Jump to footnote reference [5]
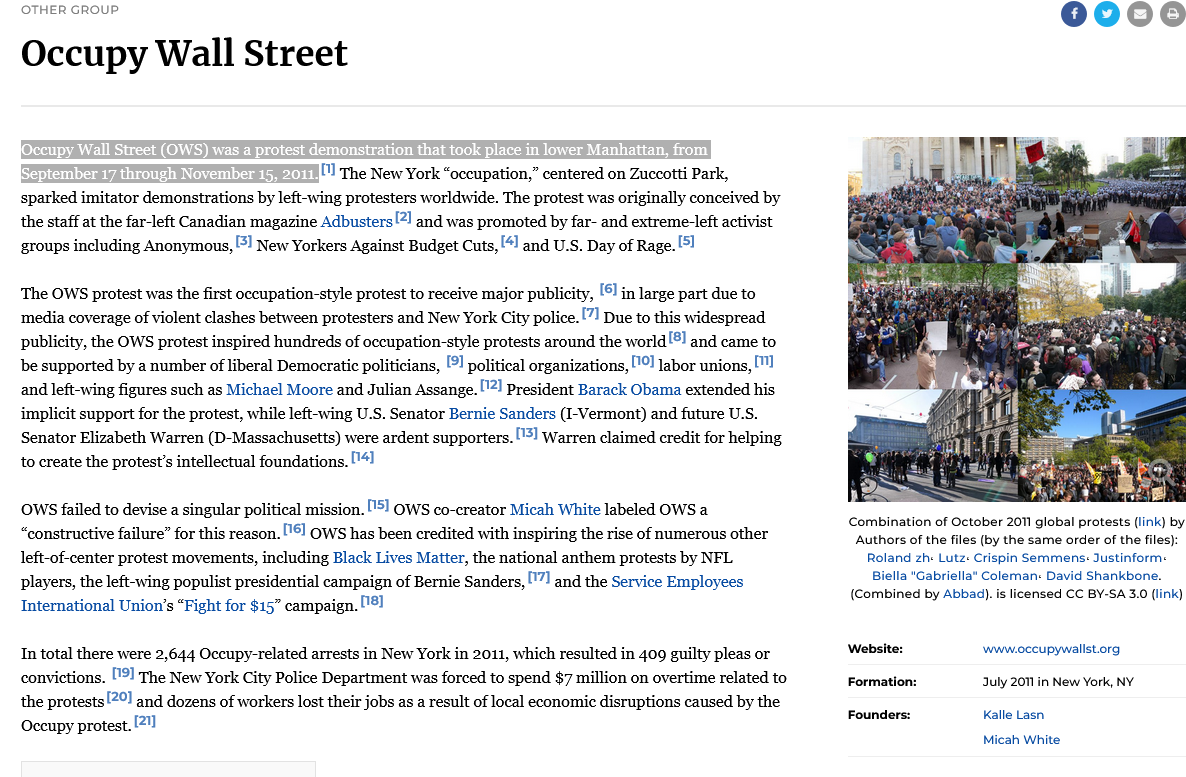This screenshot has height=777, width=1186. coord(686,241)
